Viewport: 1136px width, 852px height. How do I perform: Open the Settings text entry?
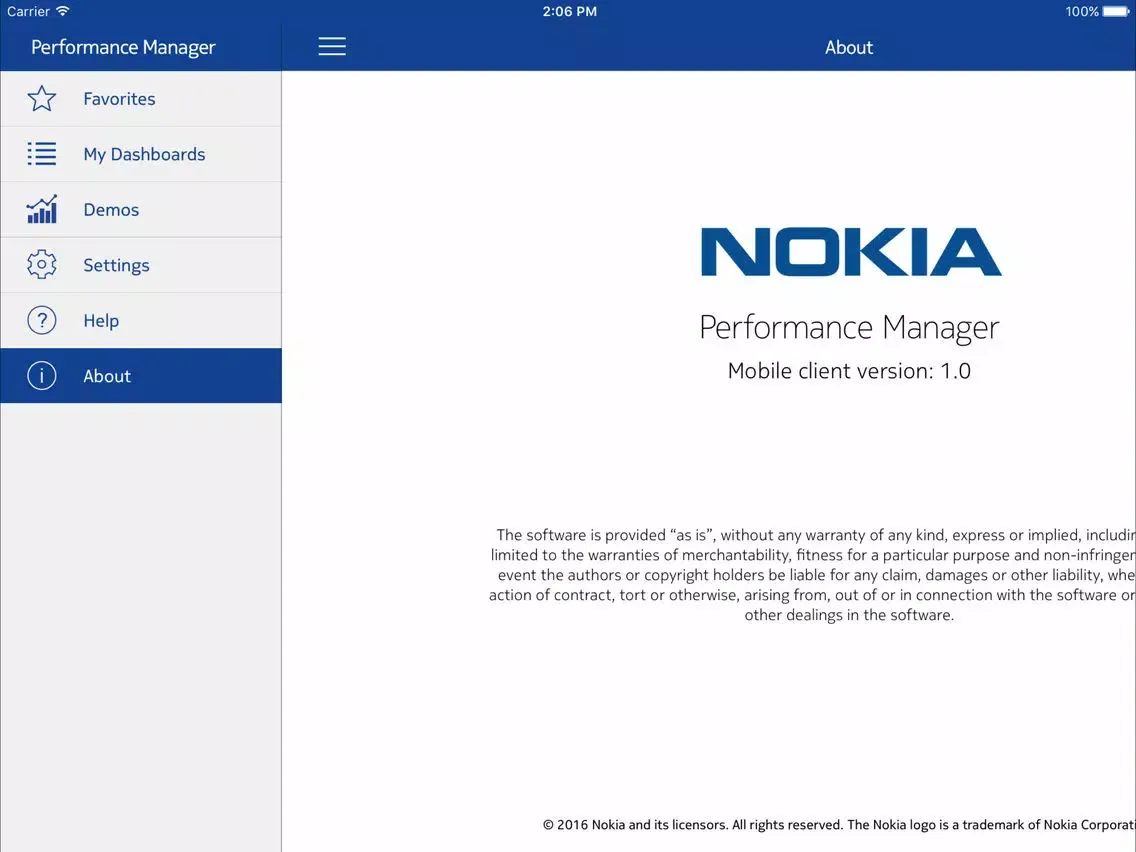coord(116,265)
